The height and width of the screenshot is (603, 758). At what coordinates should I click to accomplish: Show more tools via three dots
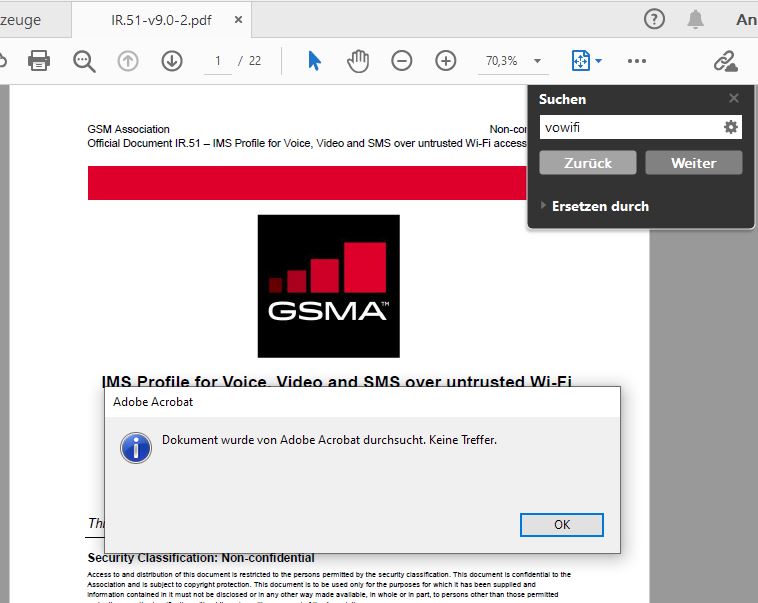(x=637, y=61)
